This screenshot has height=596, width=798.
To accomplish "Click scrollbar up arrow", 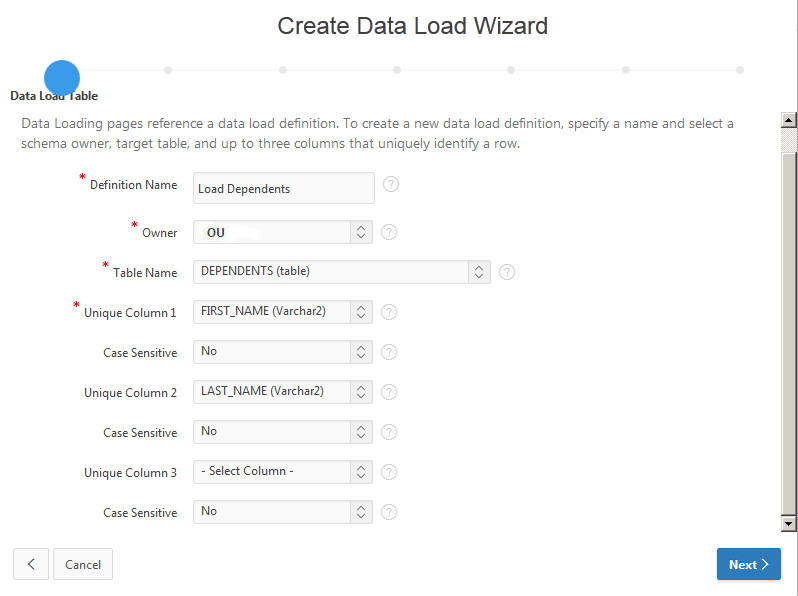I will click(789, 120).
